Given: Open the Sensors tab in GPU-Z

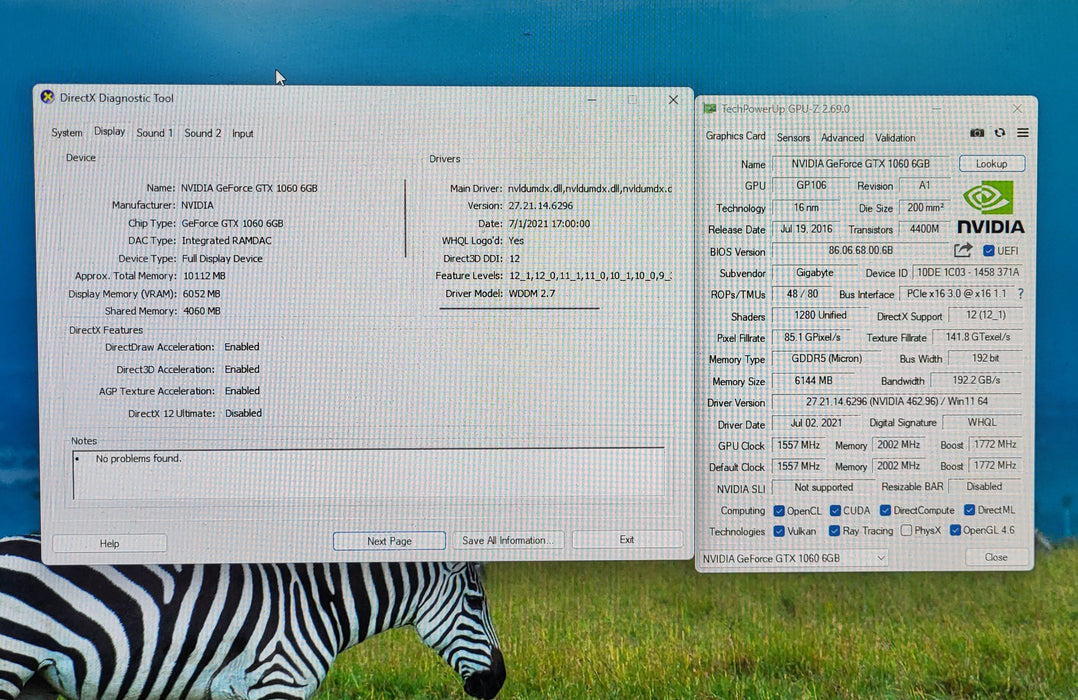Looking at the screenshot, I should (x=793, y=138).
